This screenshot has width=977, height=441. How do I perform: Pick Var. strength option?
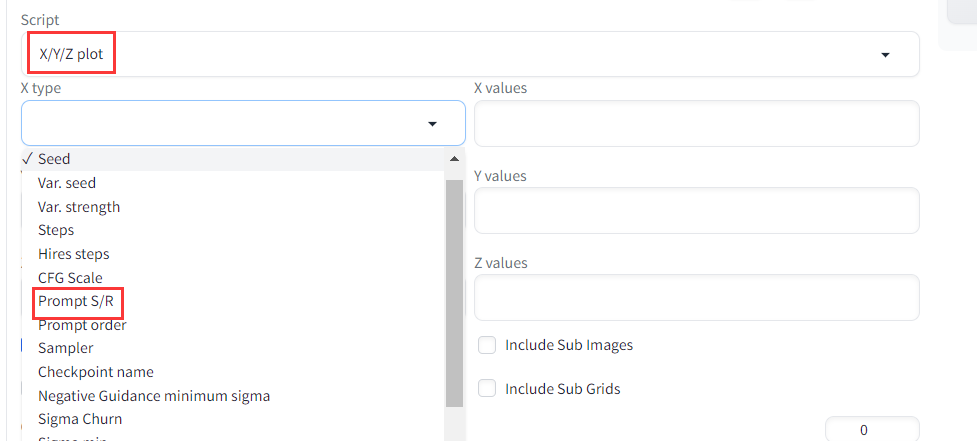click(x=79, y=207)
